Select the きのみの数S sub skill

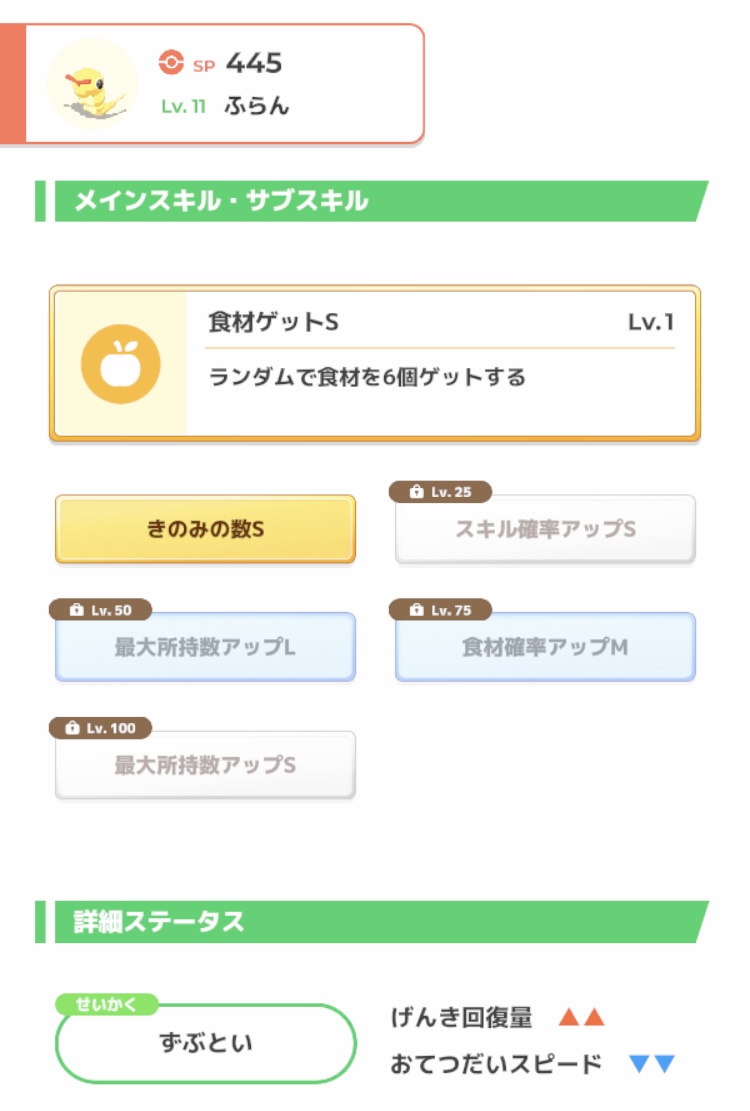pos(205,529)
